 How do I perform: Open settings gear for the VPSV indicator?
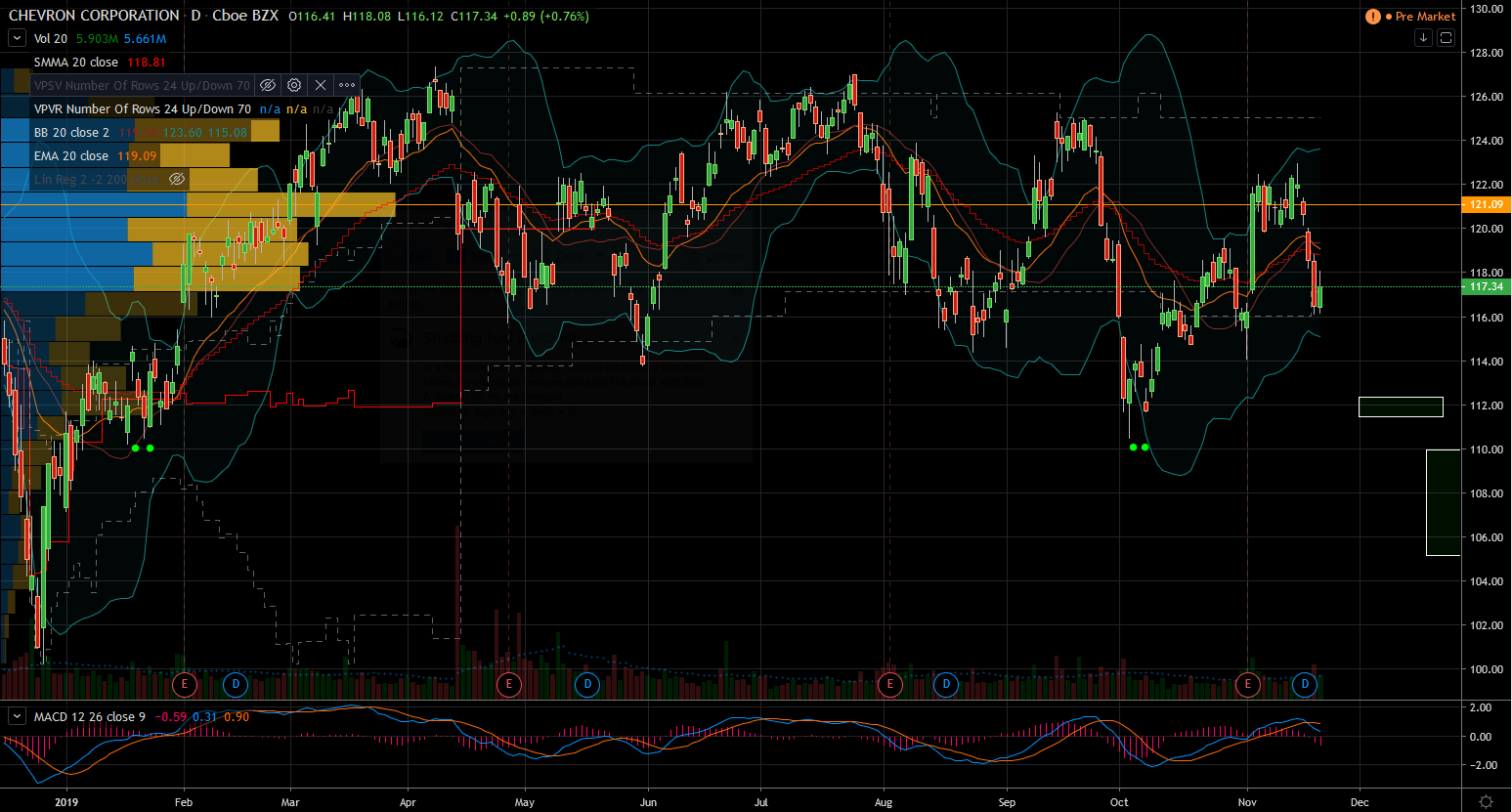tap(294, 85)
